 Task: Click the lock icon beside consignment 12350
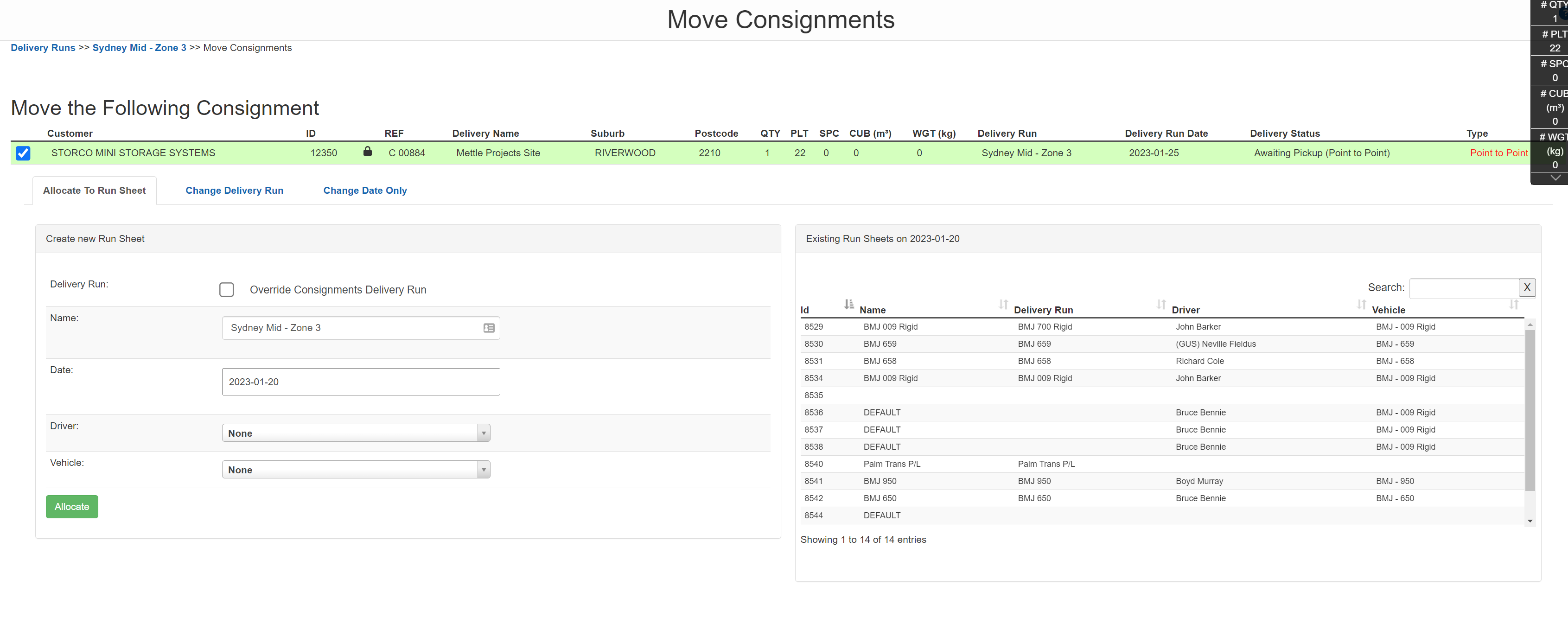(367, 152)
